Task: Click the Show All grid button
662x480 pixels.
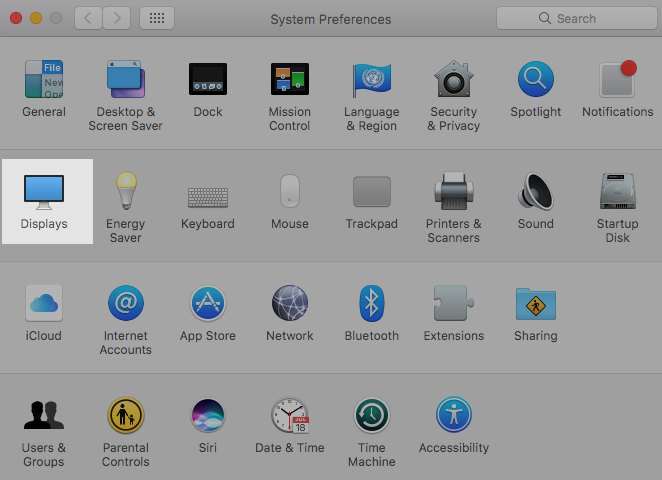Action: coord(157,18)
